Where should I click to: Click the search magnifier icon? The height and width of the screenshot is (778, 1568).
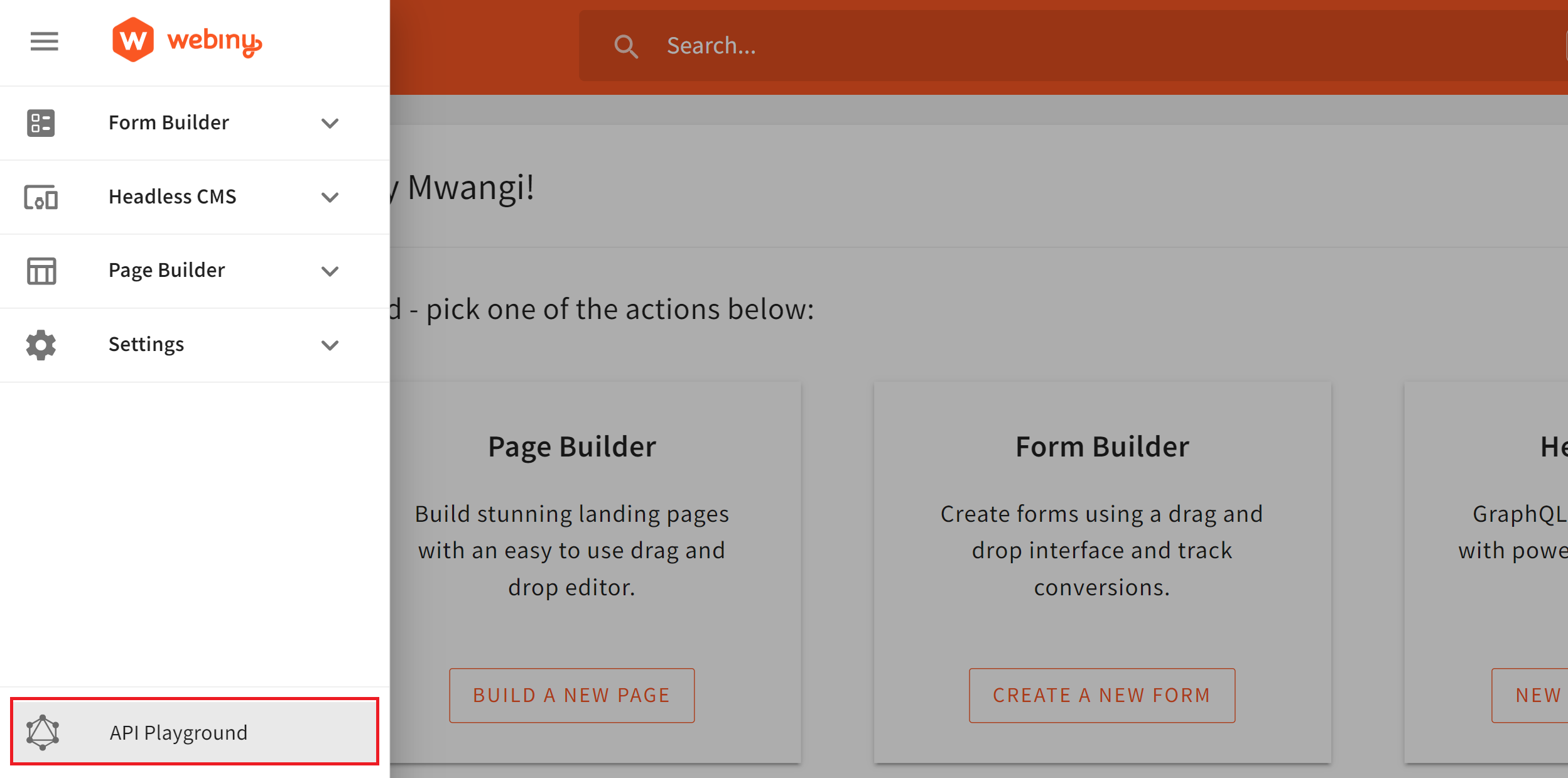point(625,46)
